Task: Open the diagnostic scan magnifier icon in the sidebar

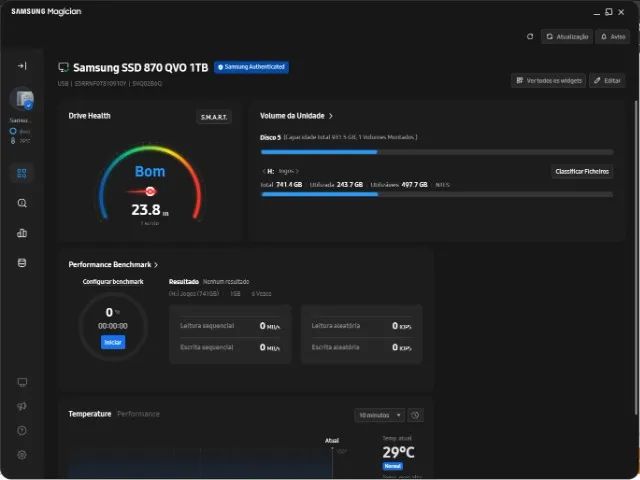Action: click(22, 203)
